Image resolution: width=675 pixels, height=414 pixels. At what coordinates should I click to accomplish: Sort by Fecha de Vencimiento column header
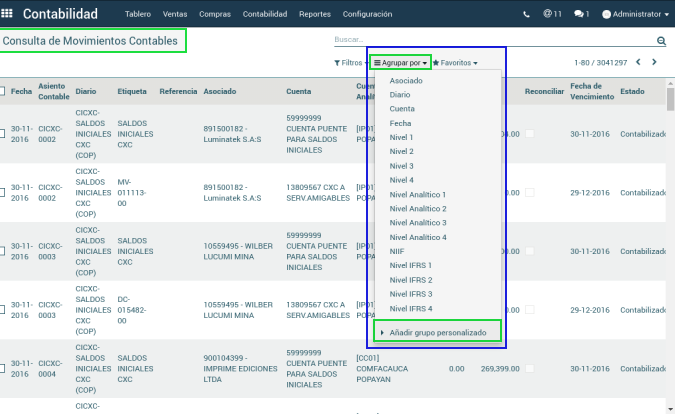pyautogui.click(x=590, y=91)
